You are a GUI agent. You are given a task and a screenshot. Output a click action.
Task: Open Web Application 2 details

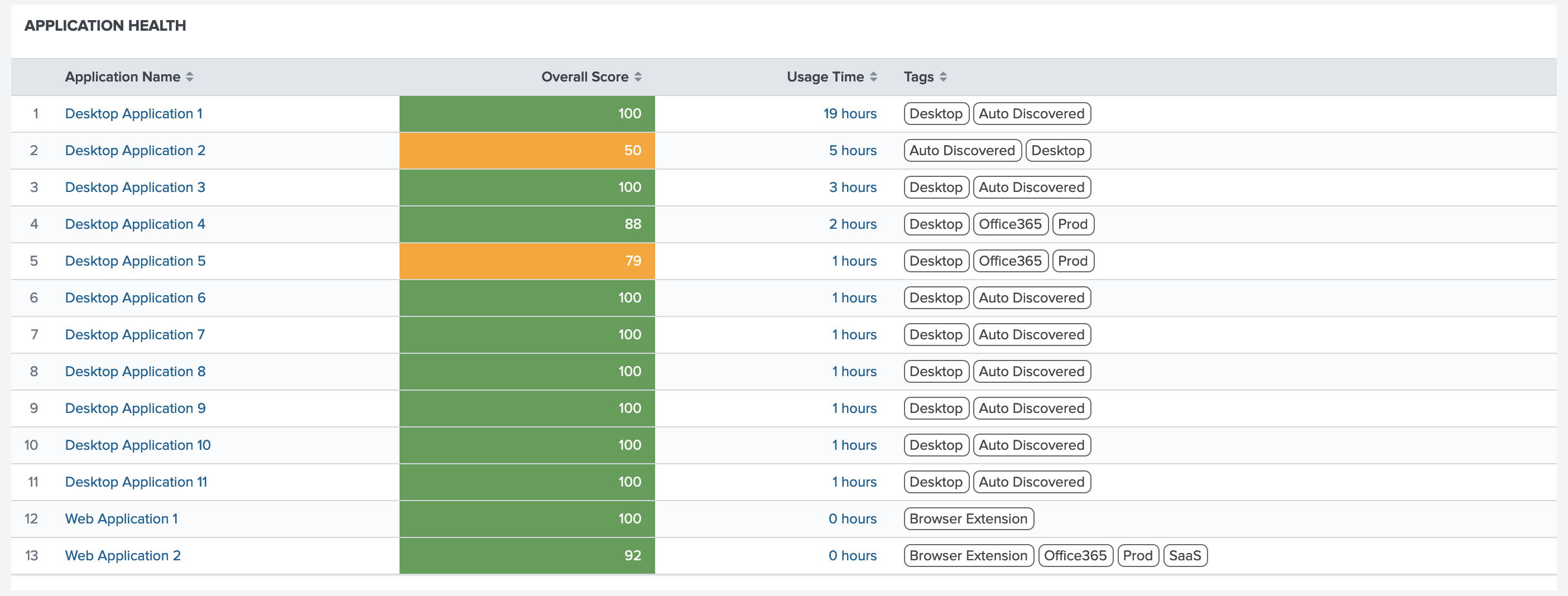point(122,555)
